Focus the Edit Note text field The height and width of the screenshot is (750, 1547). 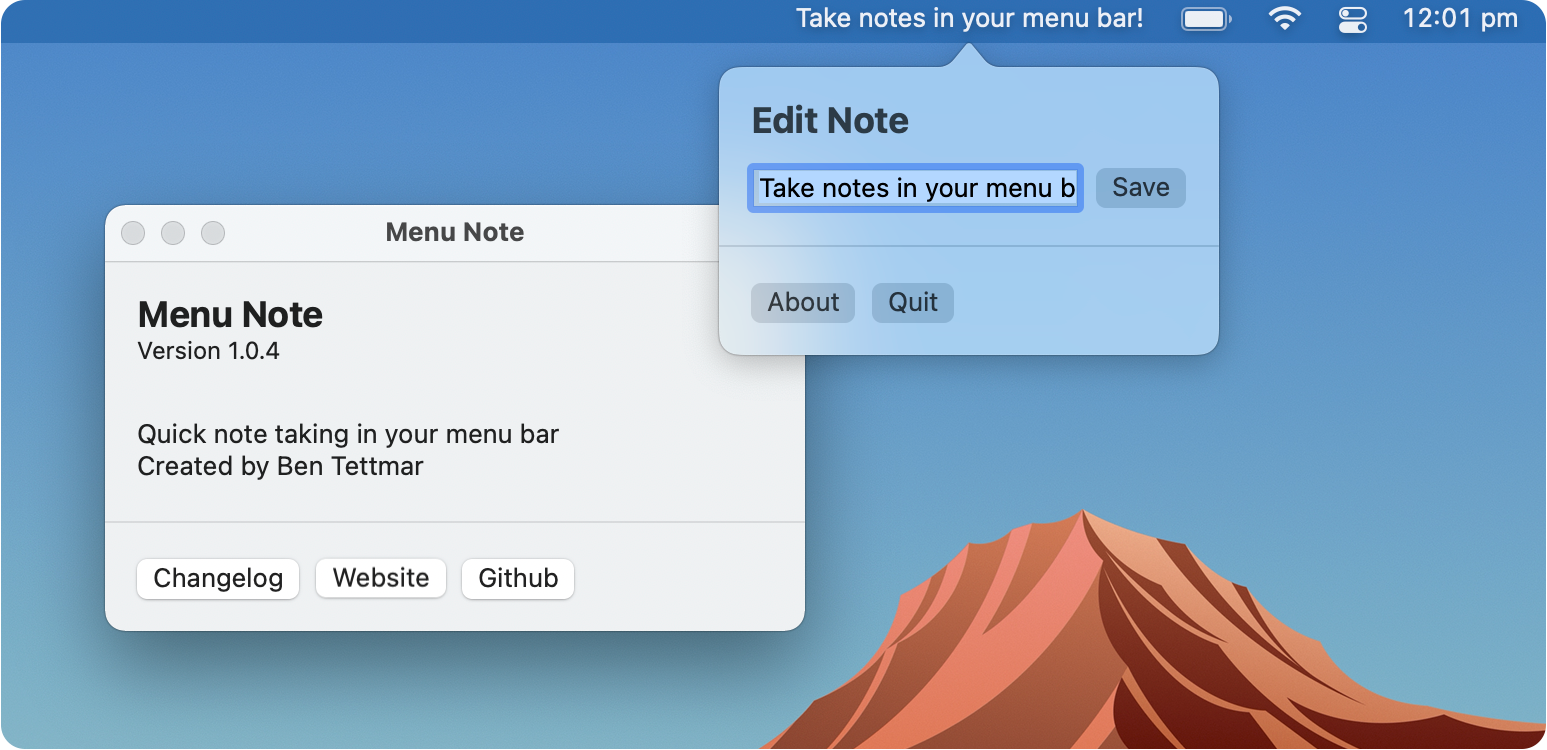[x=915, y=188]
